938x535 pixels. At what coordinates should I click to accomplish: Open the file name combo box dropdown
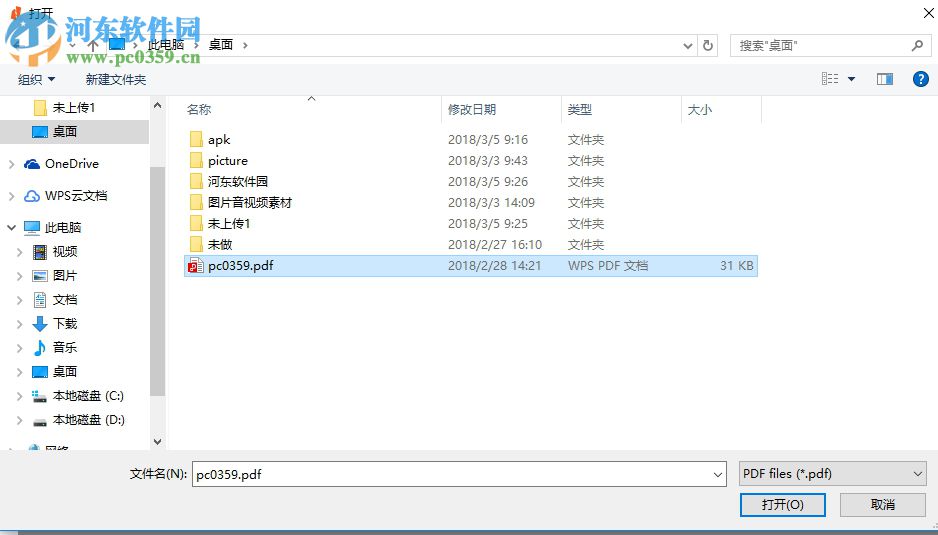pos(718,475)
